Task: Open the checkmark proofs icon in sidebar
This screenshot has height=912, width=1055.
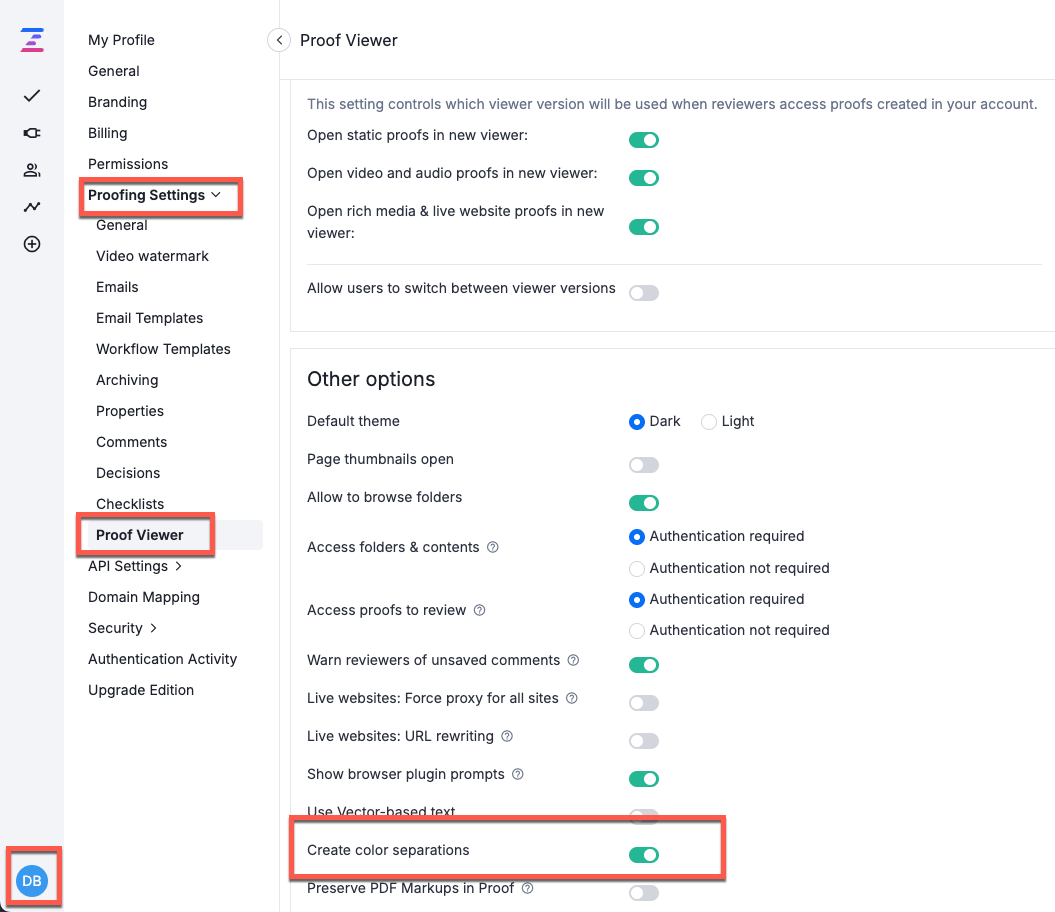Action: click(32, 96)
